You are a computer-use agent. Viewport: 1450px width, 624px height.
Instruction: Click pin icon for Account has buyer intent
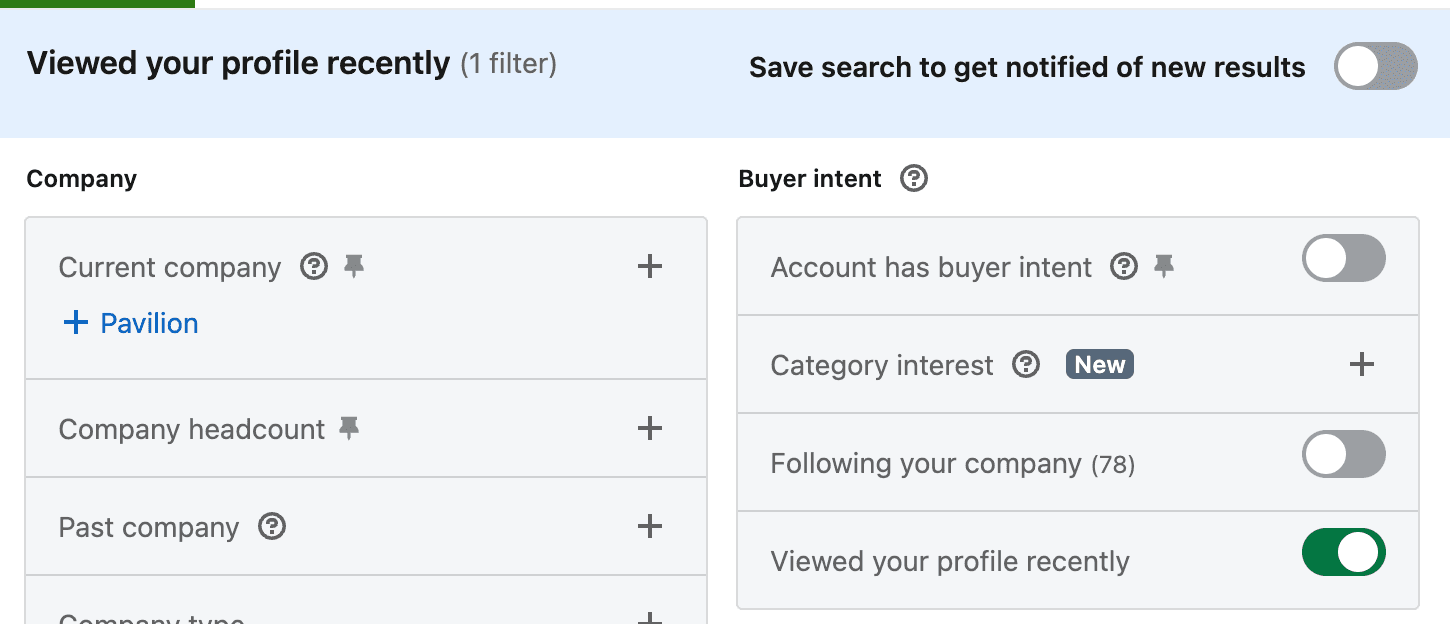1163,267
